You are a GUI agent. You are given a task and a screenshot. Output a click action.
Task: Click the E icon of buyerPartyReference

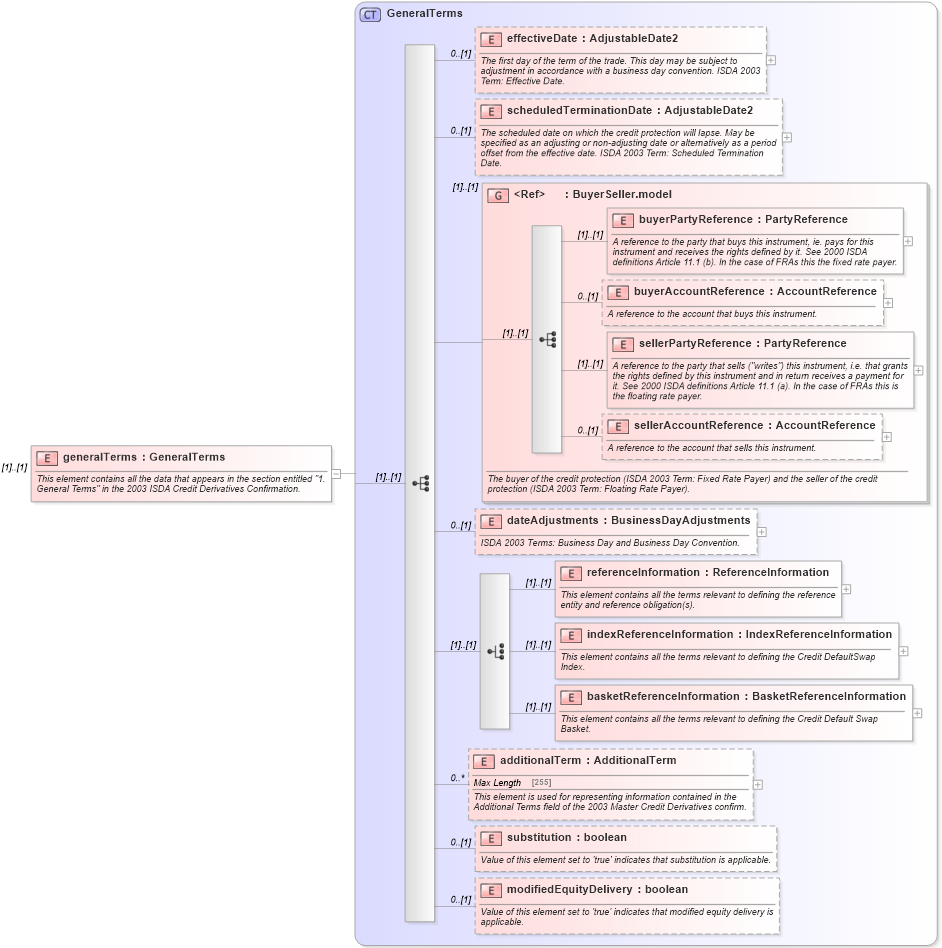click(623, 221)
